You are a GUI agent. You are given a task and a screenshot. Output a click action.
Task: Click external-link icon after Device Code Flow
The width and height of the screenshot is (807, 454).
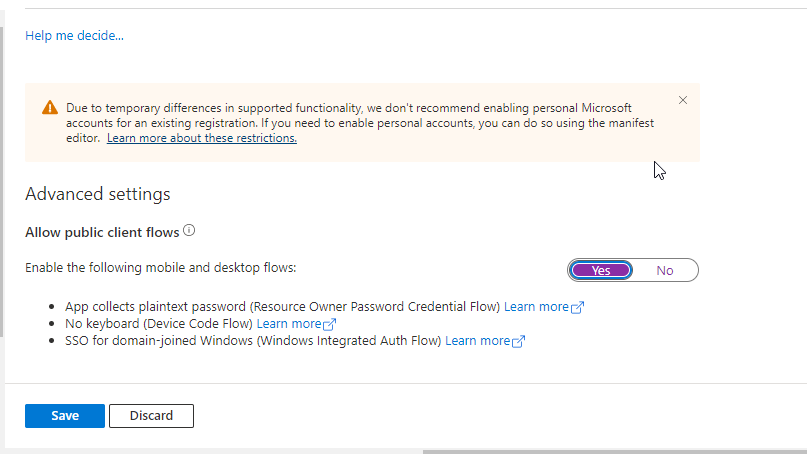point(330,325)
